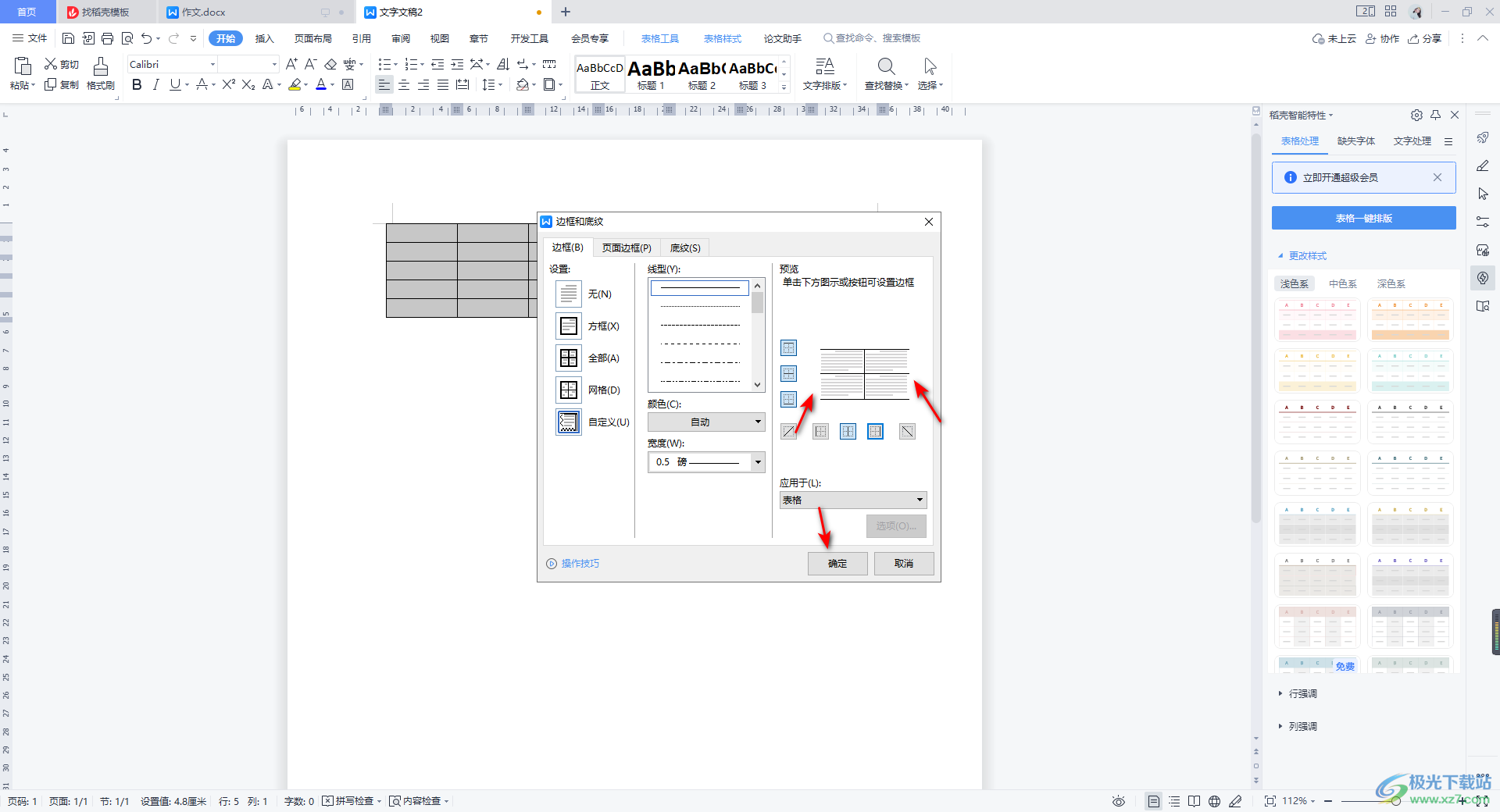Image resolution: width=1500 pixels, height=812 pixels.
Task: Click the Bold formatting icon
Action: 137,85
